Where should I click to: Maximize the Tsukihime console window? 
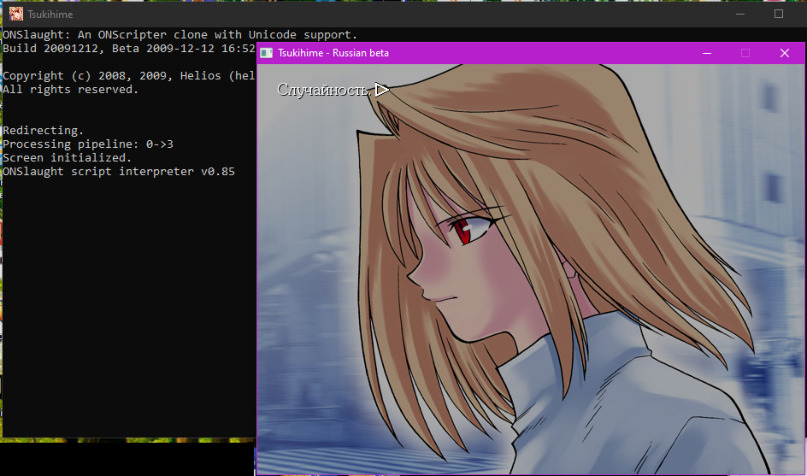click(779, 14)
